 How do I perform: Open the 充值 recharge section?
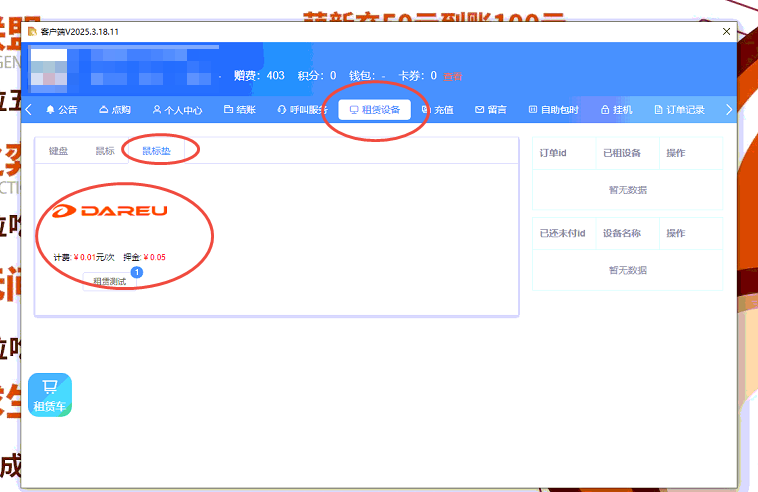(x=437, y=110)
